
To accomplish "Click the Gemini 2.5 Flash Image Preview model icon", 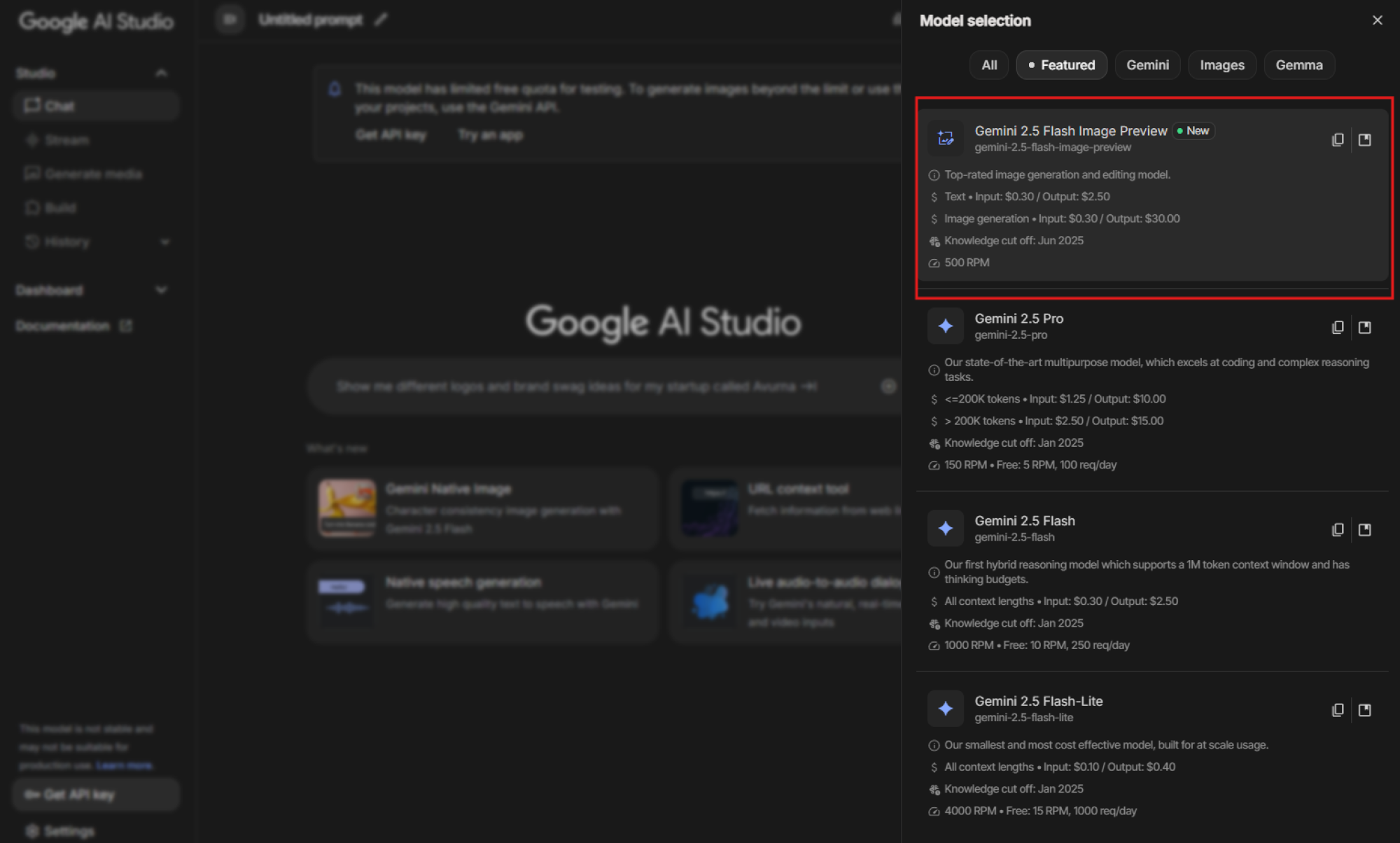I will (x=946, y=138).
